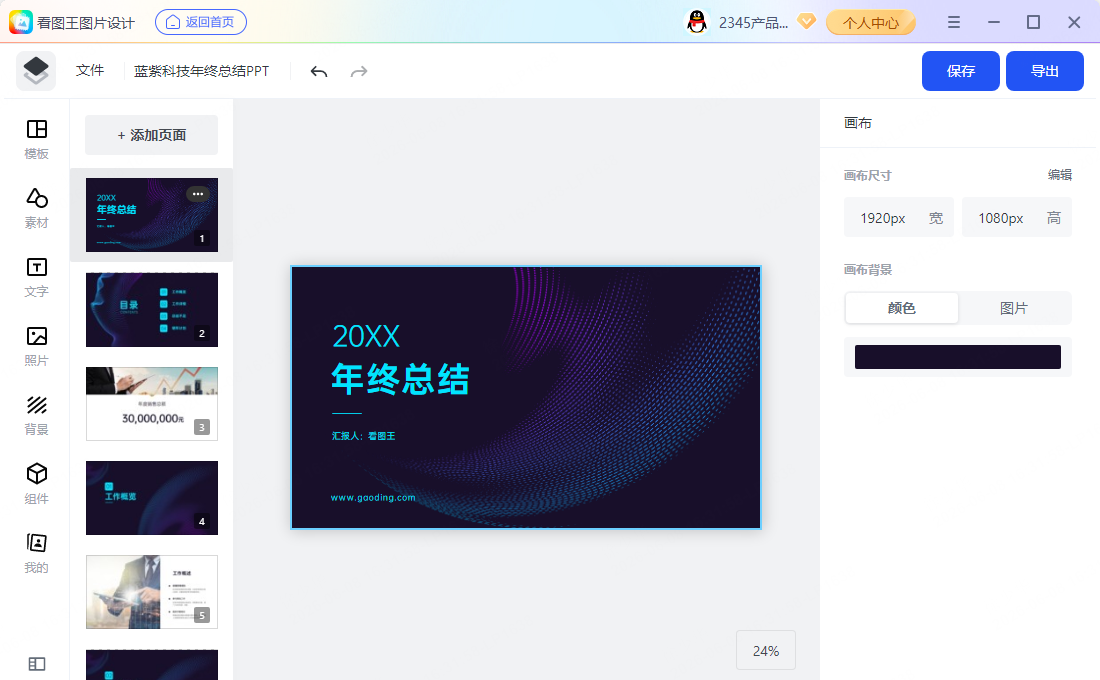Select the 汇报人:看图王 text on canvas
This screenshot has height=680, width=1100.
point(363,436)
